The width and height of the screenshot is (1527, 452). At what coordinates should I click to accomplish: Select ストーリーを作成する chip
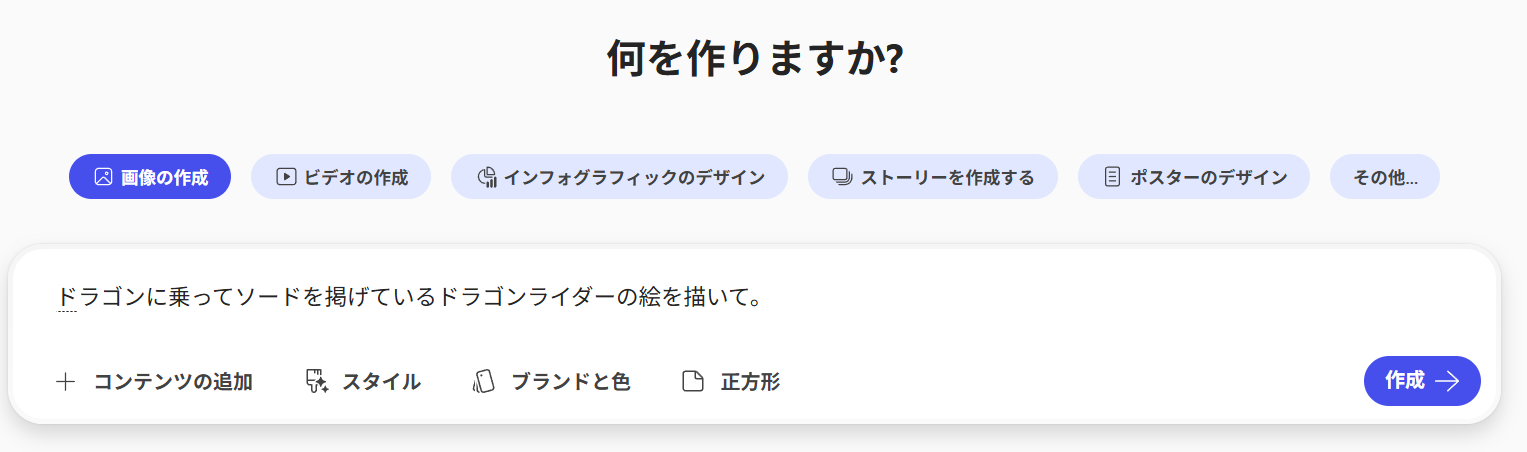point(933,177)
